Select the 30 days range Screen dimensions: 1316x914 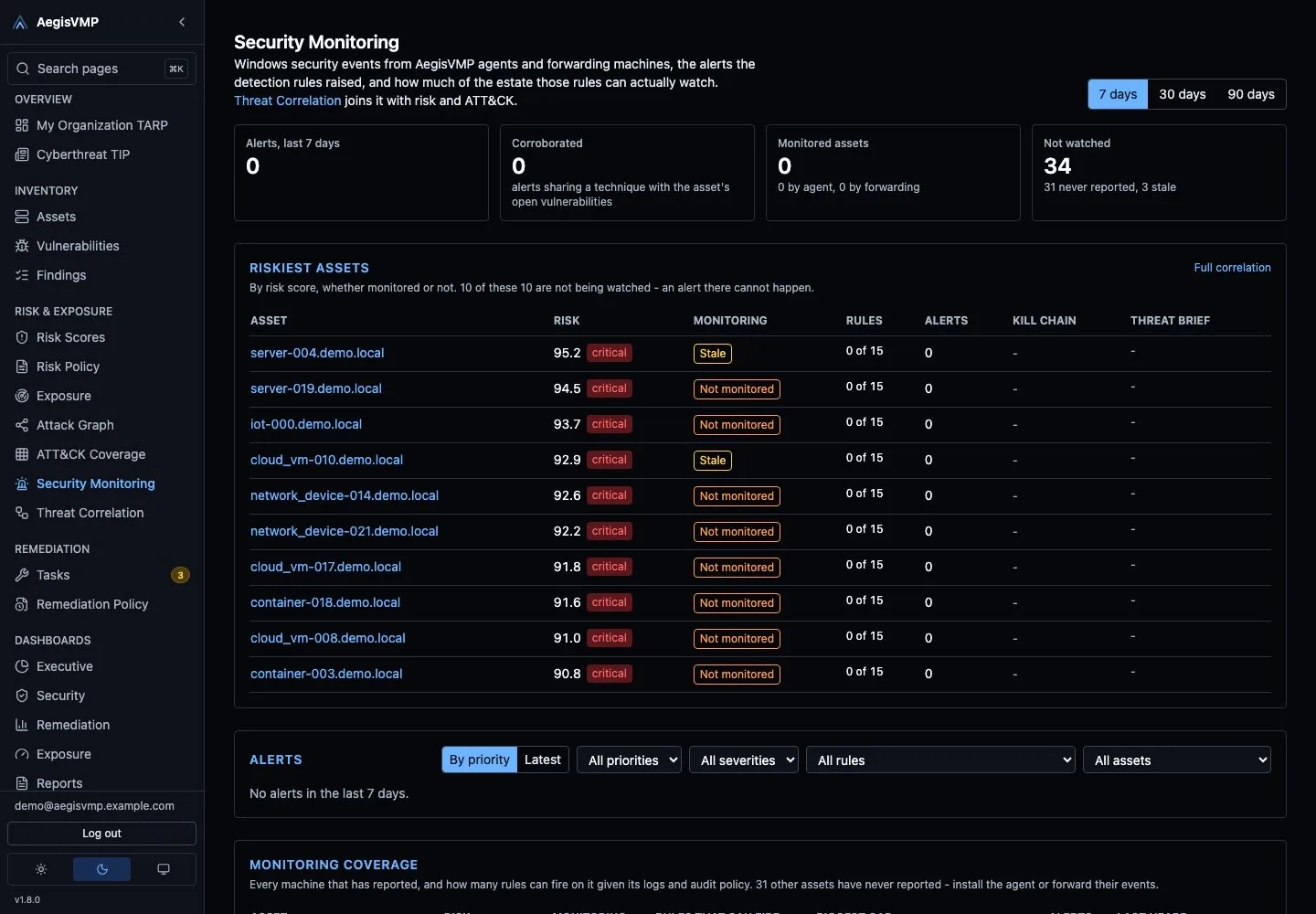pyautogui.click(x=1183, y=94)
